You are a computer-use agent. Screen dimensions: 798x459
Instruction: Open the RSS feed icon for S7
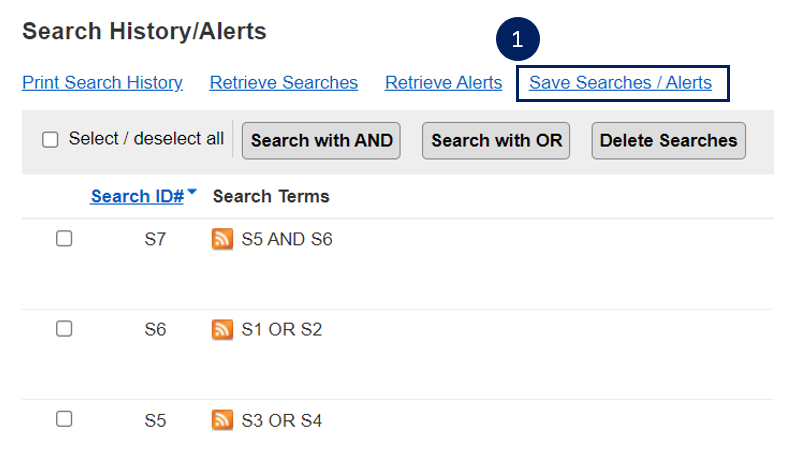coord(222,239)
